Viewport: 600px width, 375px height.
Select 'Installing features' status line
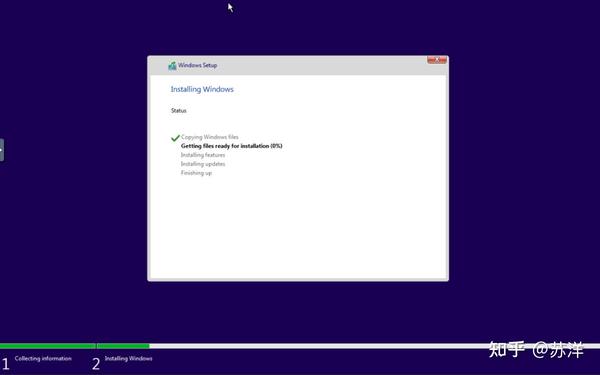click(203, 155)
